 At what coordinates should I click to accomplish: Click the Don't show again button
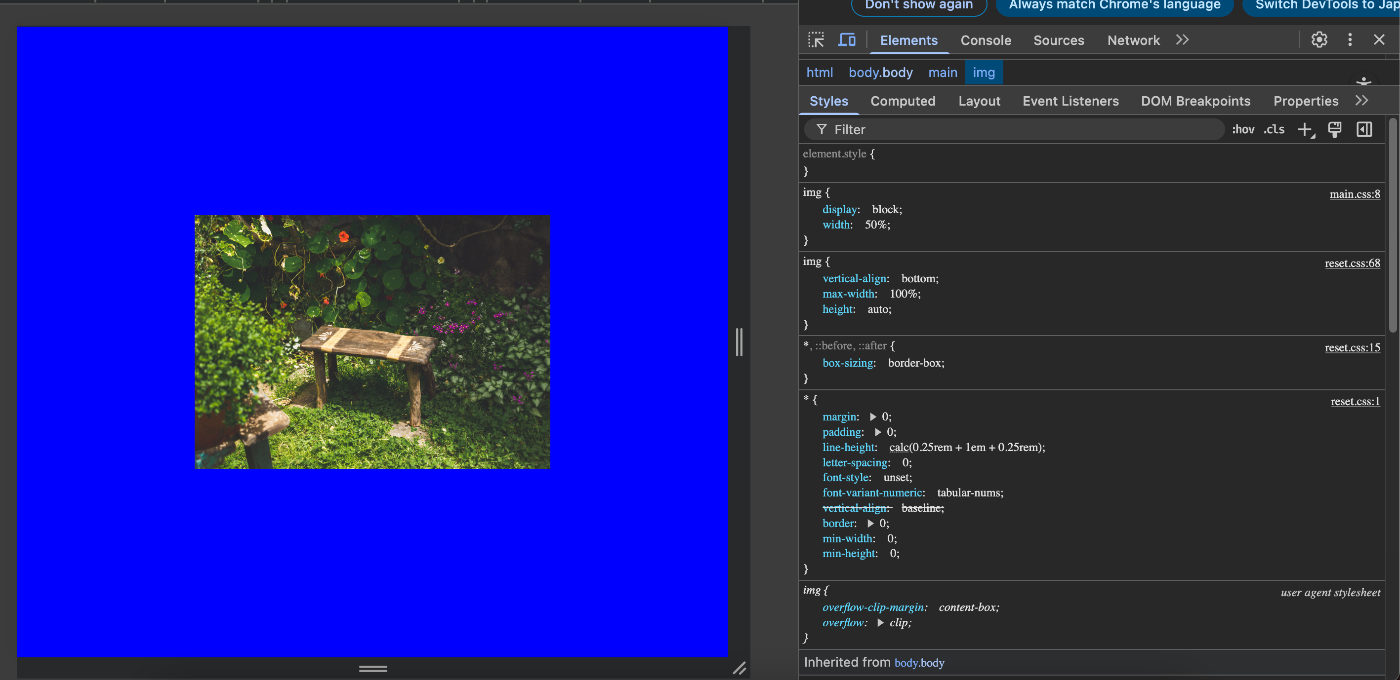coord(919,5)
